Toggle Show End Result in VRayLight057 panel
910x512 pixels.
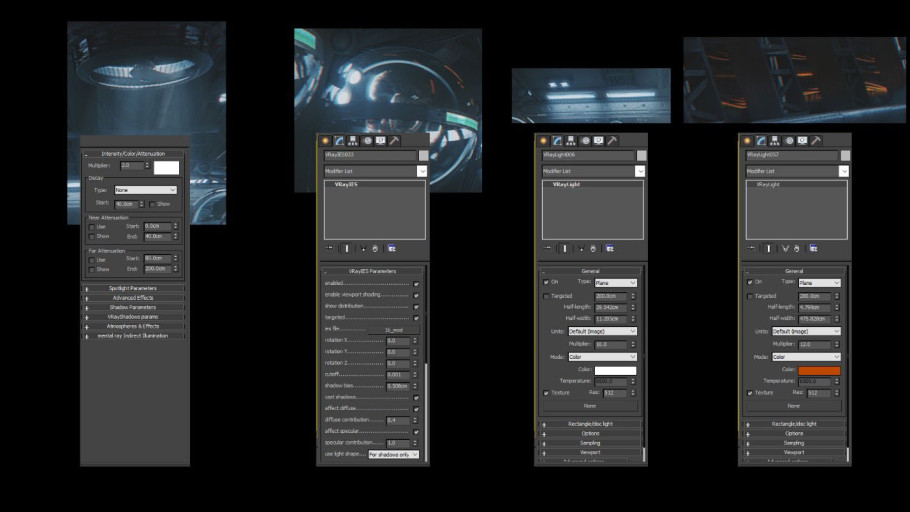pos(768,248)
